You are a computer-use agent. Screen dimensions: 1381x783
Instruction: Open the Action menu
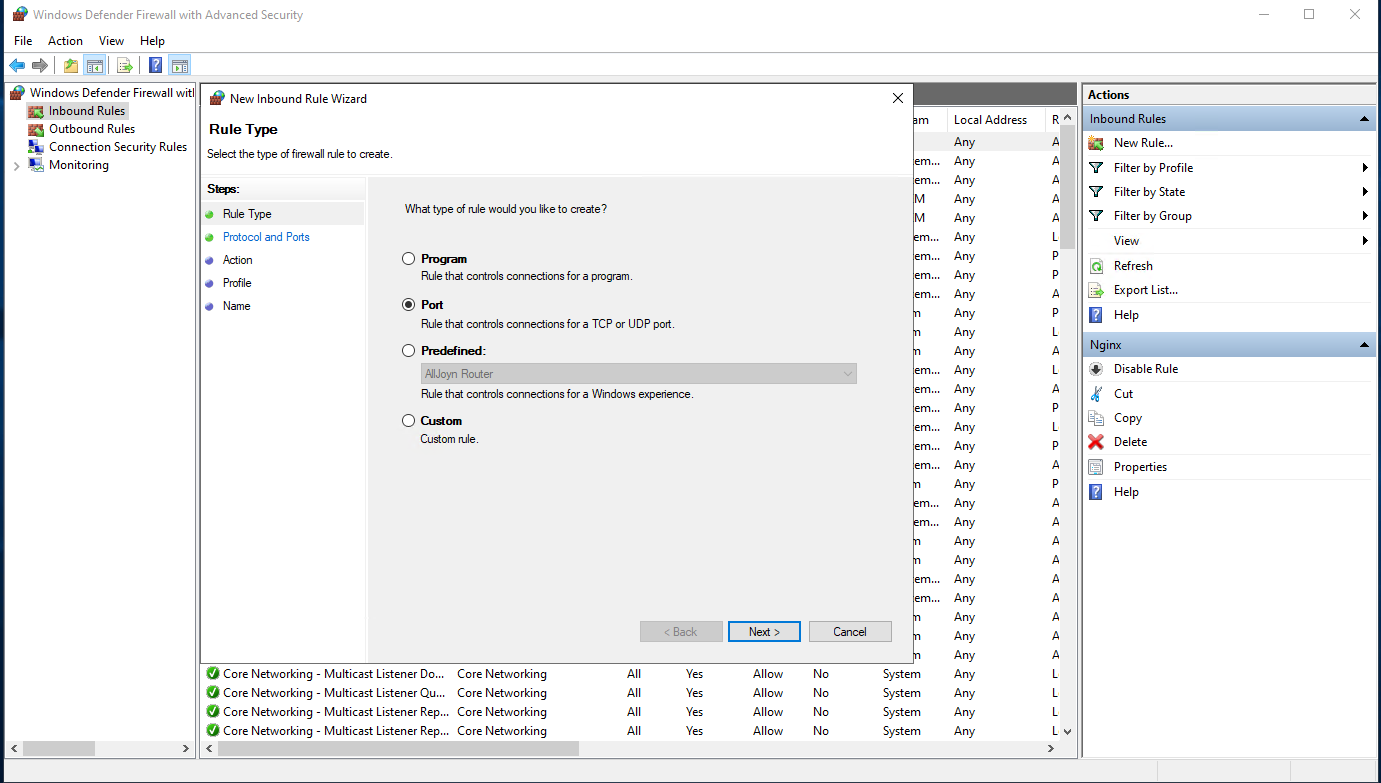click(x=66, y=41)
